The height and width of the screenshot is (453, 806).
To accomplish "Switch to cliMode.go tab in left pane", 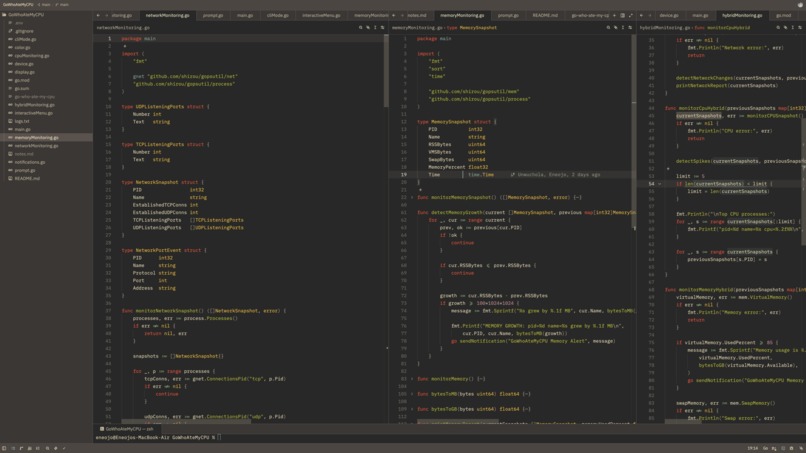I will 278,15.
